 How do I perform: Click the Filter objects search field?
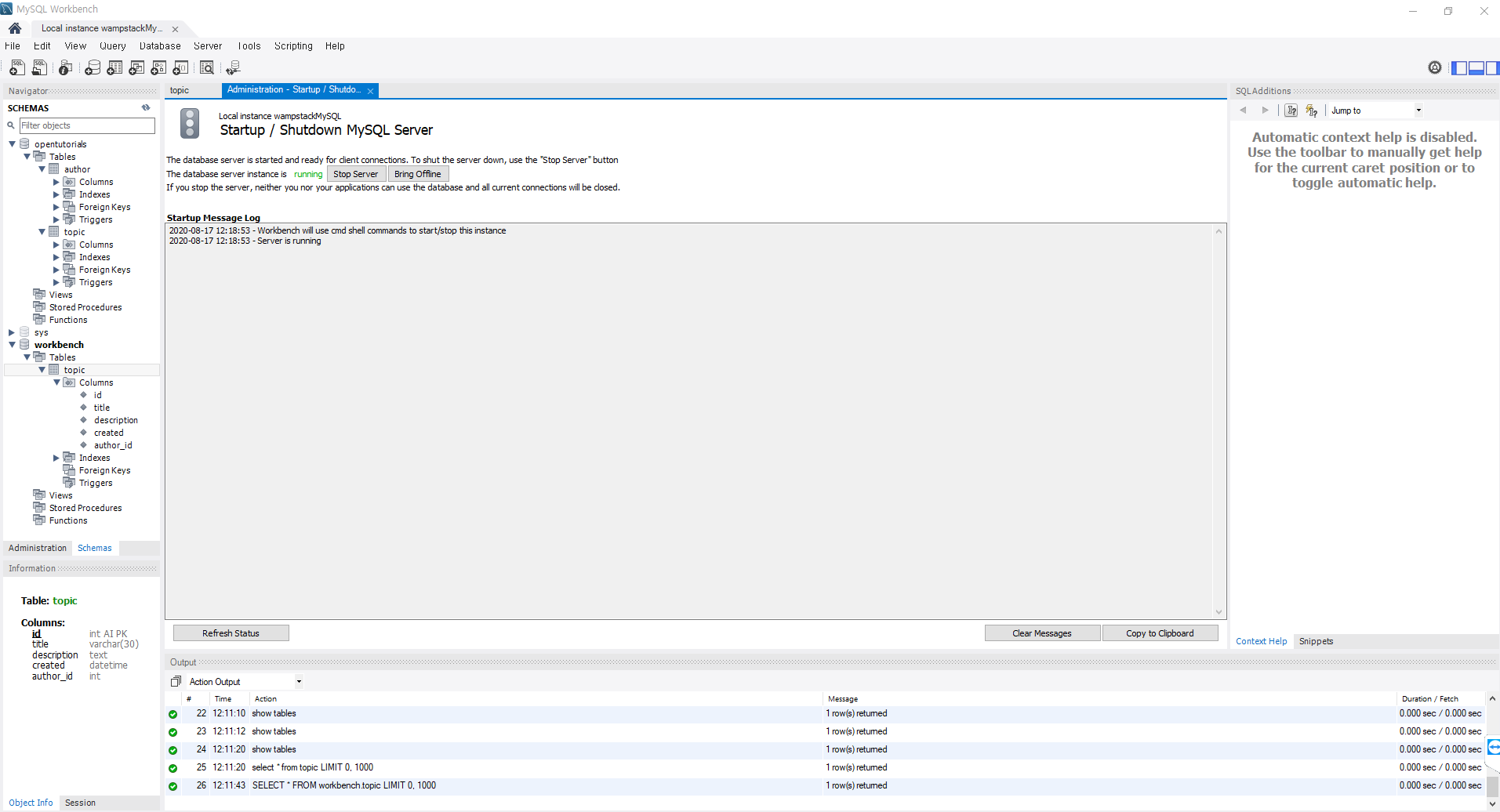87,125
